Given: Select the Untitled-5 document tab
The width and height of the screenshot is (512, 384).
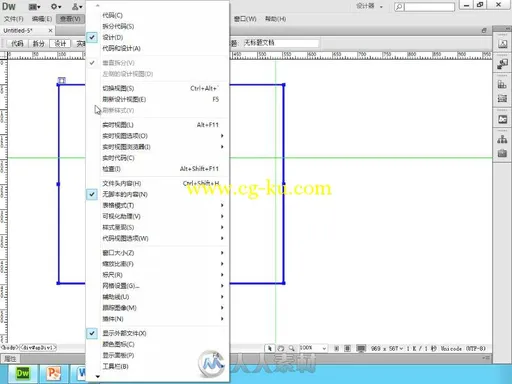Looking at the screenshot, I should tap(18, 30).
